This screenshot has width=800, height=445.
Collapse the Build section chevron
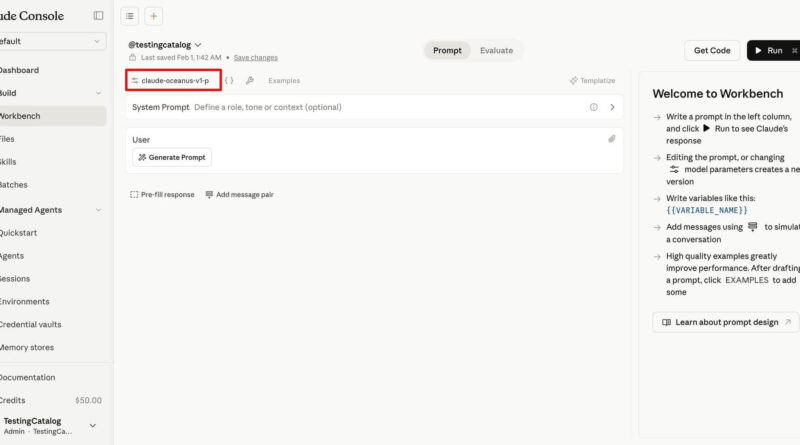pyautogui.click(x=98, y=93)
